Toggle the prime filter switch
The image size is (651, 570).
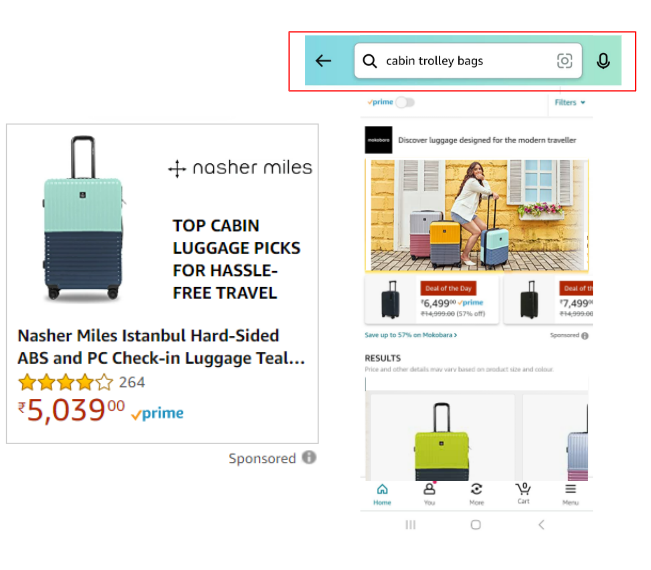click(x=405, y=102)
